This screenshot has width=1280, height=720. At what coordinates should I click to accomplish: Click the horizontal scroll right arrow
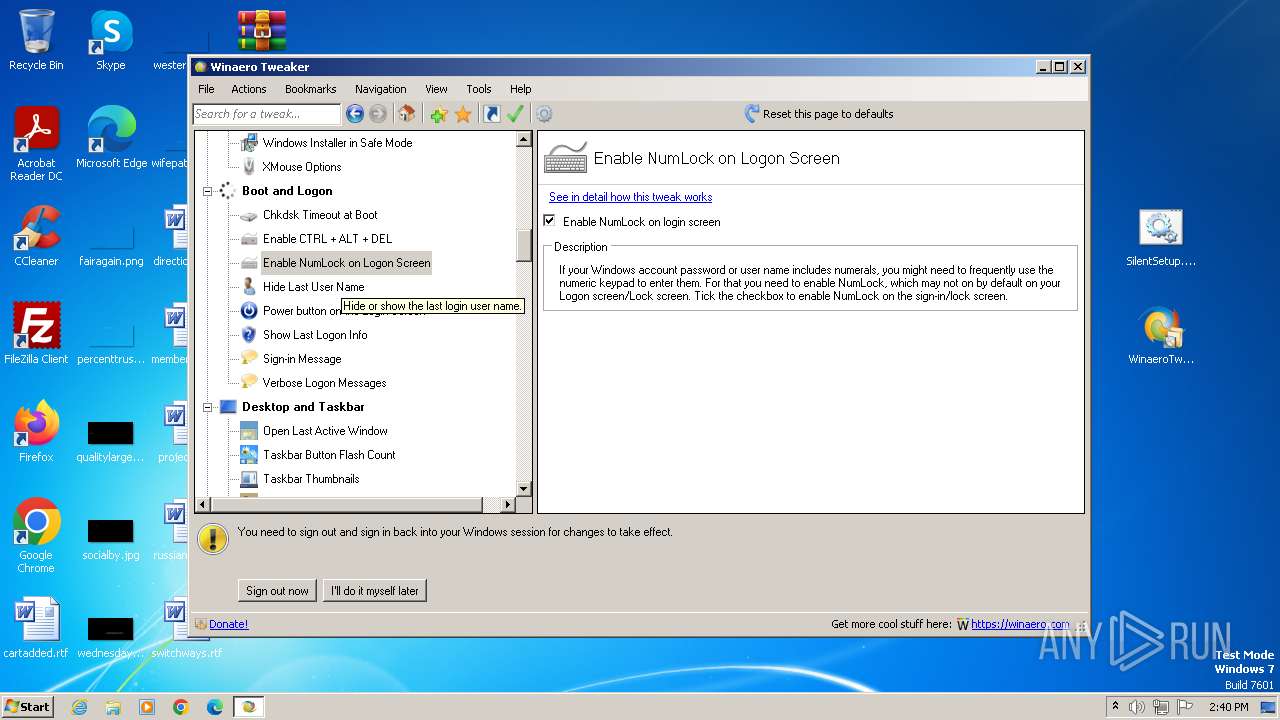tap(508, 505)
